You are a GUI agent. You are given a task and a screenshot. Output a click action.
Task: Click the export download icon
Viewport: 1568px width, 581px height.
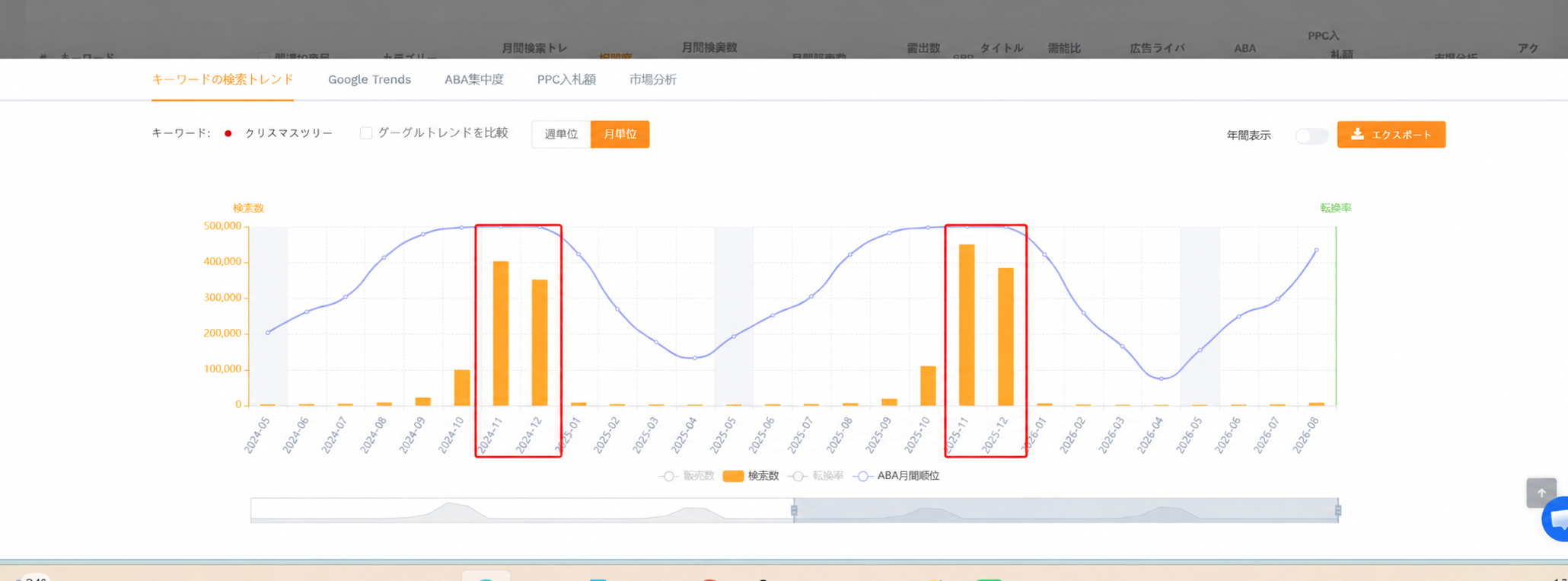coord(1357,134)
